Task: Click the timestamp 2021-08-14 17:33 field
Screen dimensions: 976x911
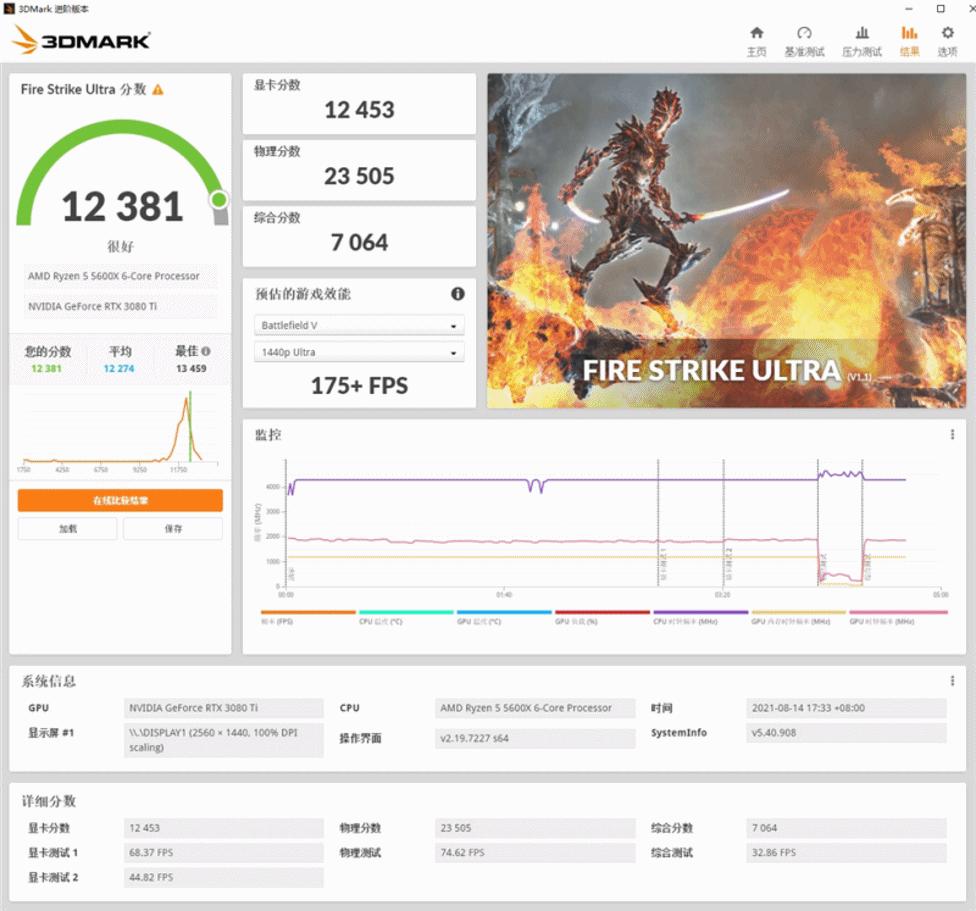Action: click(x=846, y=708)
